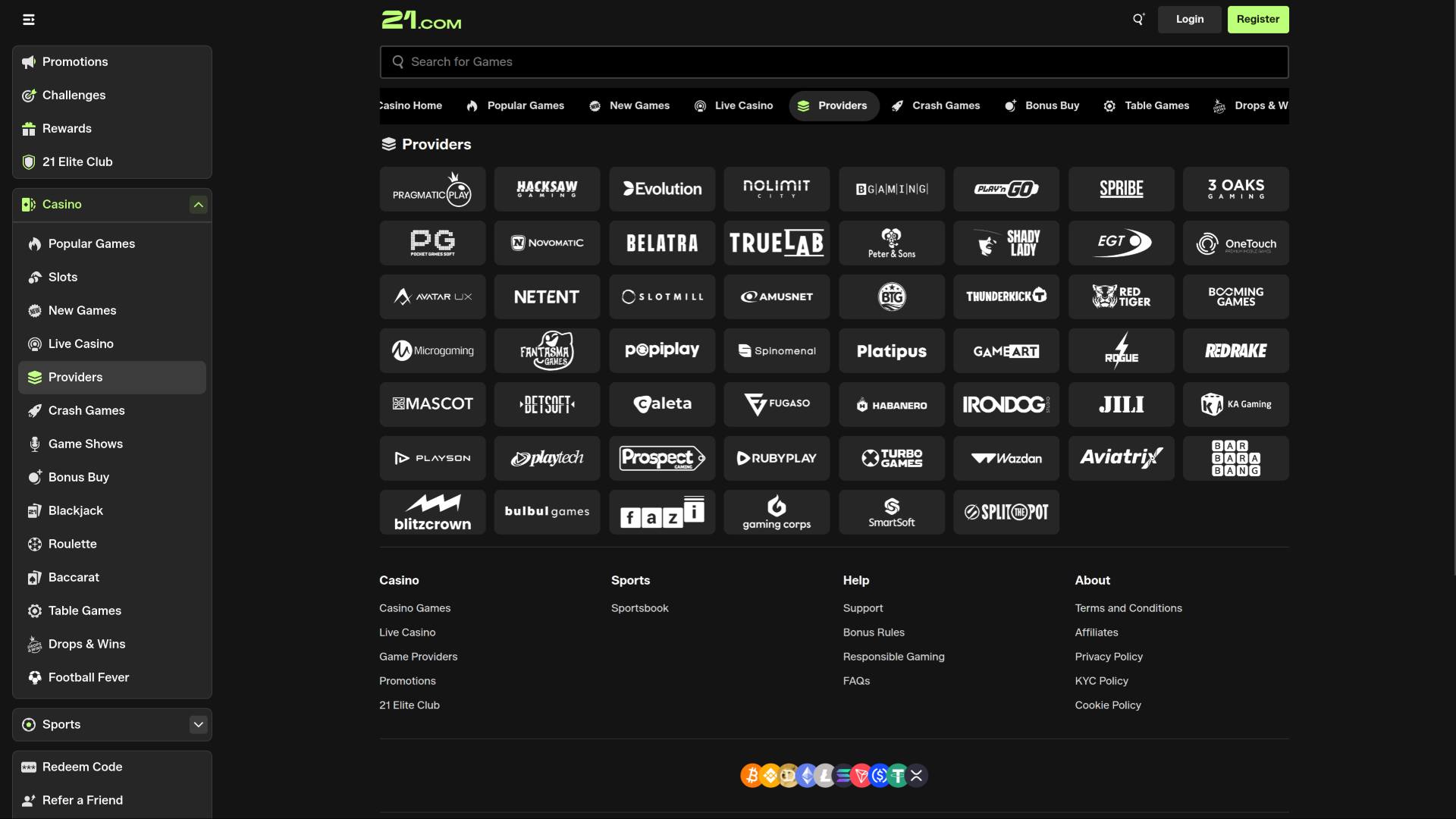Select the Evolution provider logo
Image resolution: width=1456 pixels, height=819 pixels.
(x=662, y=189)
